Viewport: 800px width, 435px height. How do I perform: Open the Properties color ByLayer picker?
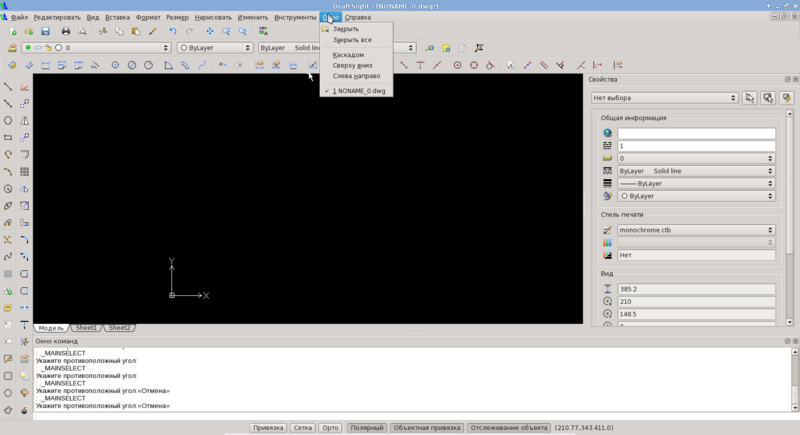696,196
